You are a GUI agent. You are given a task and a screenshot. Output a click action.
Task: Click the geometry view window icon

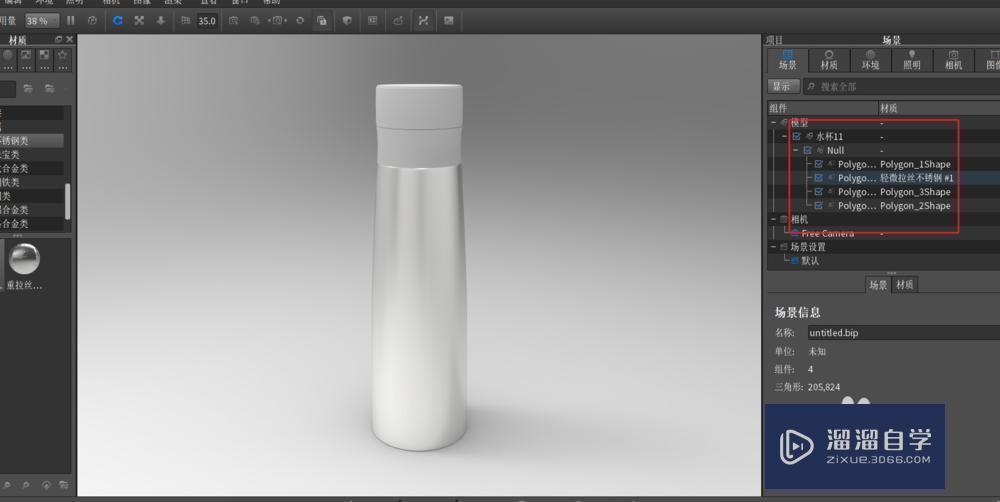click(372, 20)
